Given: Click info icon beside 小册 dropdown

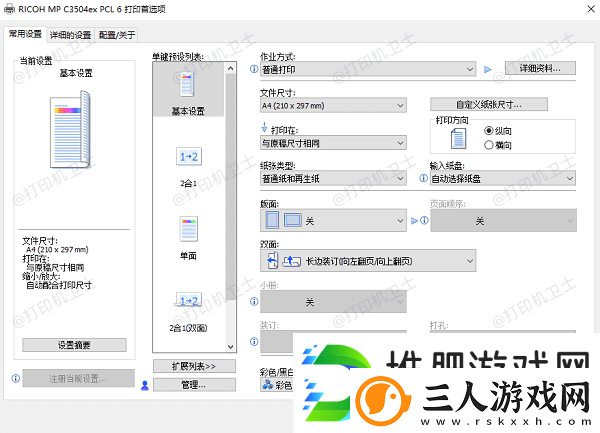Looking at the screenshot, I should (x=254, y=301).
